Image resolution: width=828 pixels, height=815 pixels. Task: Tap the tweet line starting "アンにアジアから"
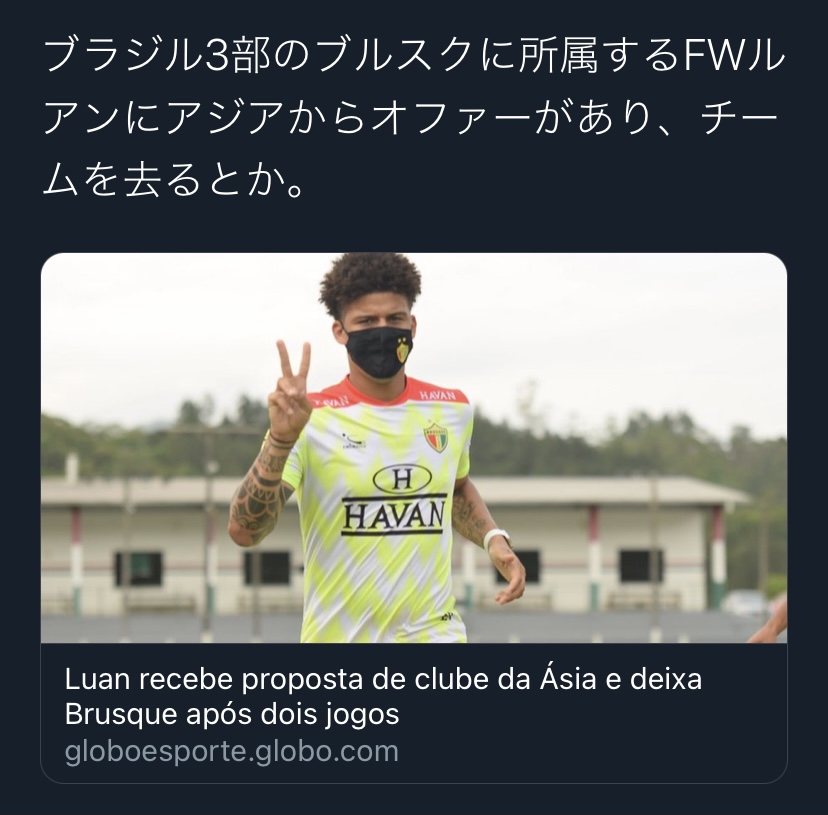(x=410, y=119)
